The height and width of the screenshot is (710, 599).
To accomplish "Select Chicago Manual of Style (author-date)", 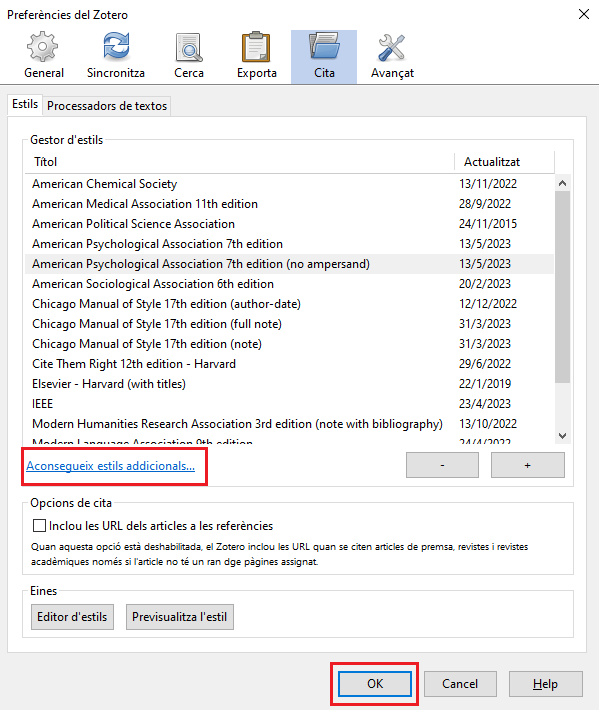I will point(289,304).
